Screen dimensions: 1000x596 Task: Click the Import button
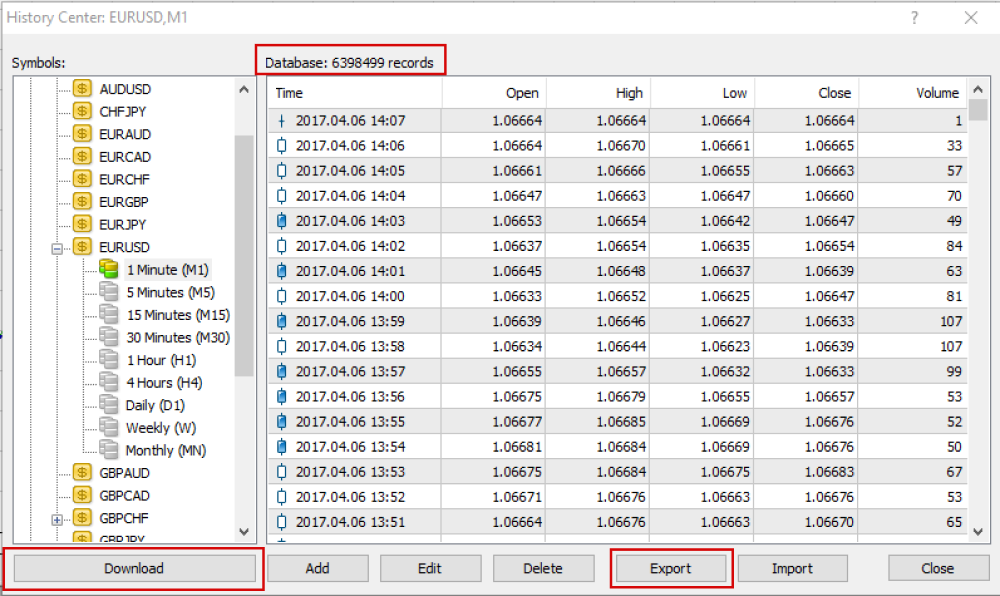pos(792,568)
